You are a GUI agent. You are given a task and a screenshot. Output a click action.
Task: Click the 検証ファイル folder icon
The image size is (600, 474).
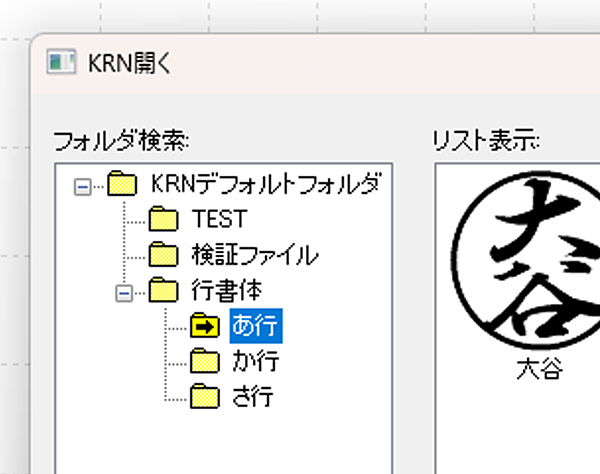pyautogui.click(x=163, y=254)
